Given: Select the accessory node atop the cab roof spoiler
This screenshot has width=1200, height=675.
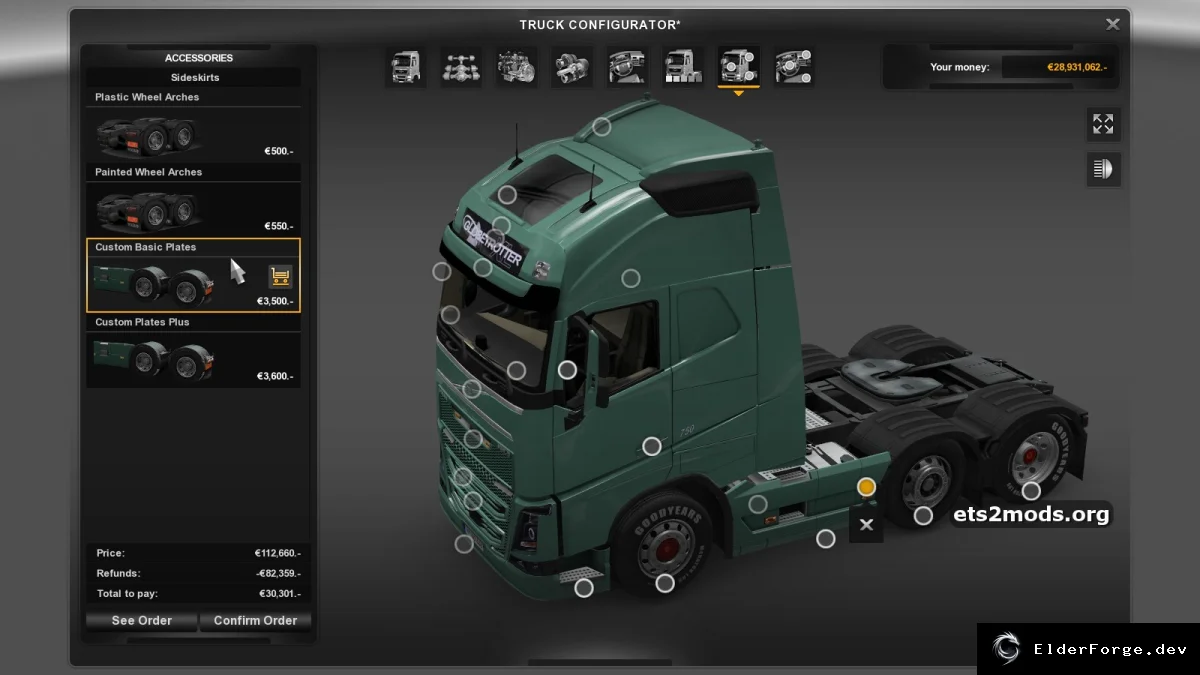Looking at the screenshot, I should click(601, 127).
